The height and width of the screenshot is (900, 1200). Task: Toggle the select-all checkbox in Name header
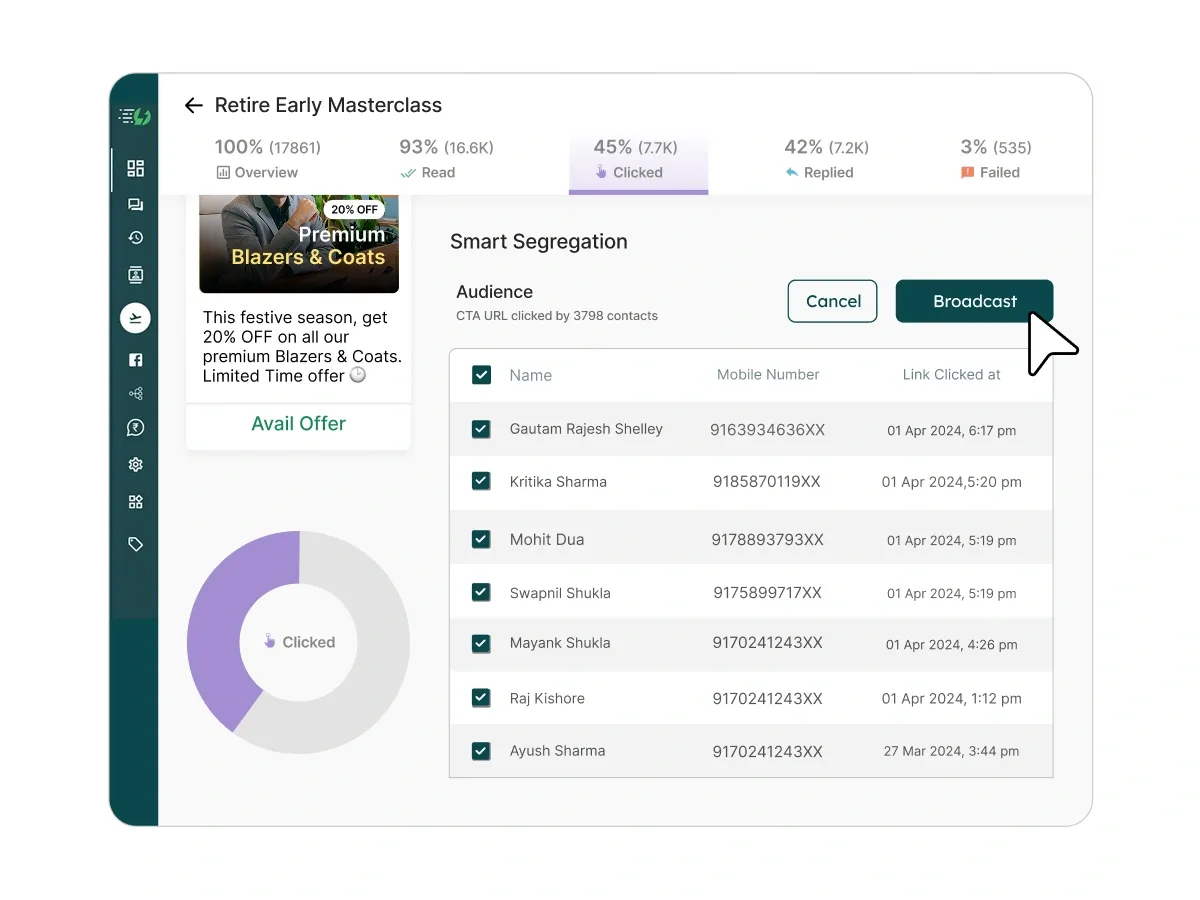pos(481,375)
